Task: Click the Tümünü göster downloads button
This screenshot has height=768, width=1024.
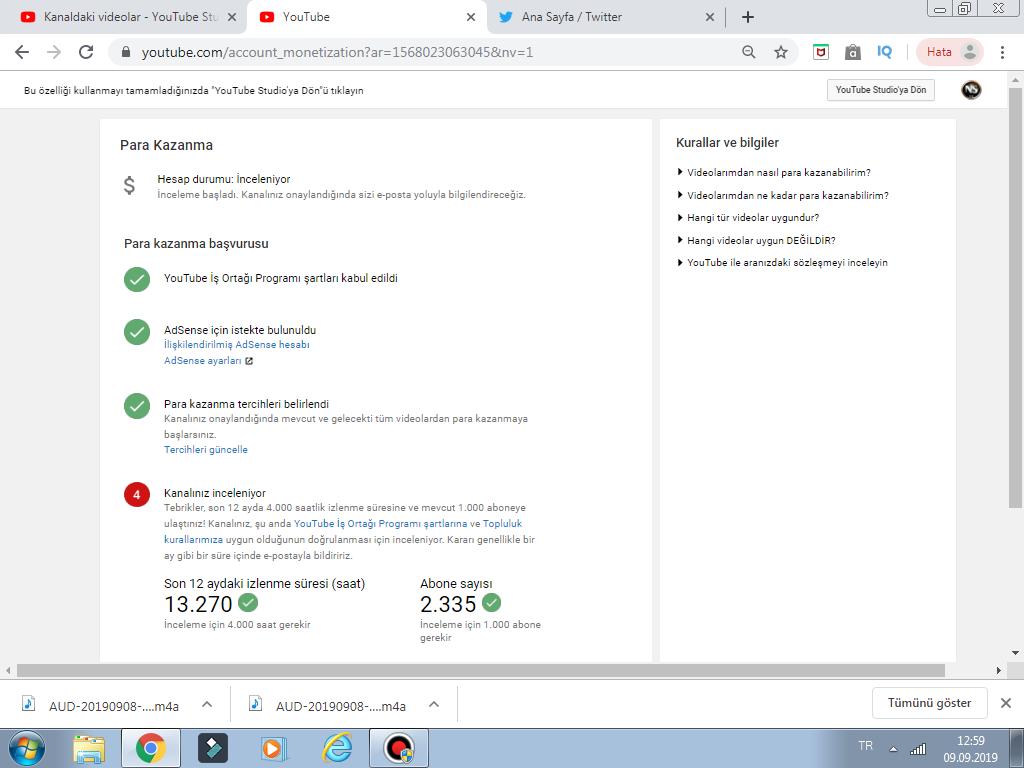Action: [x=929, y=703]
